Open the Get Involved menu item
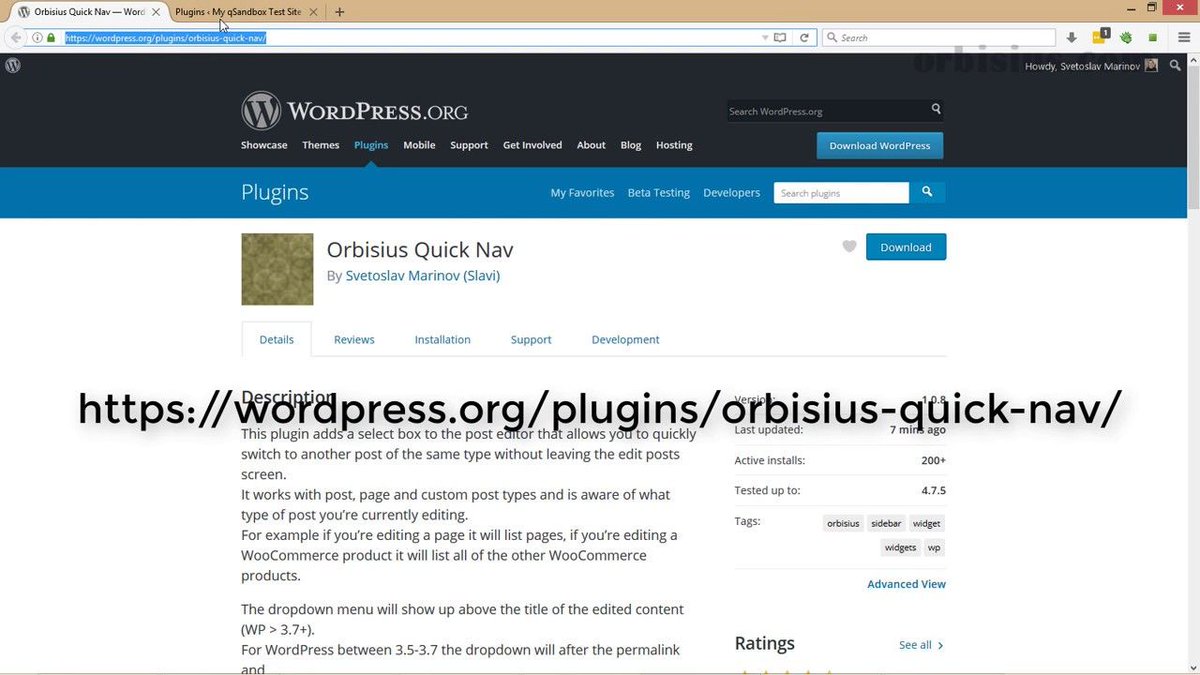1200x675 pixels. click(x=532, y=145)
